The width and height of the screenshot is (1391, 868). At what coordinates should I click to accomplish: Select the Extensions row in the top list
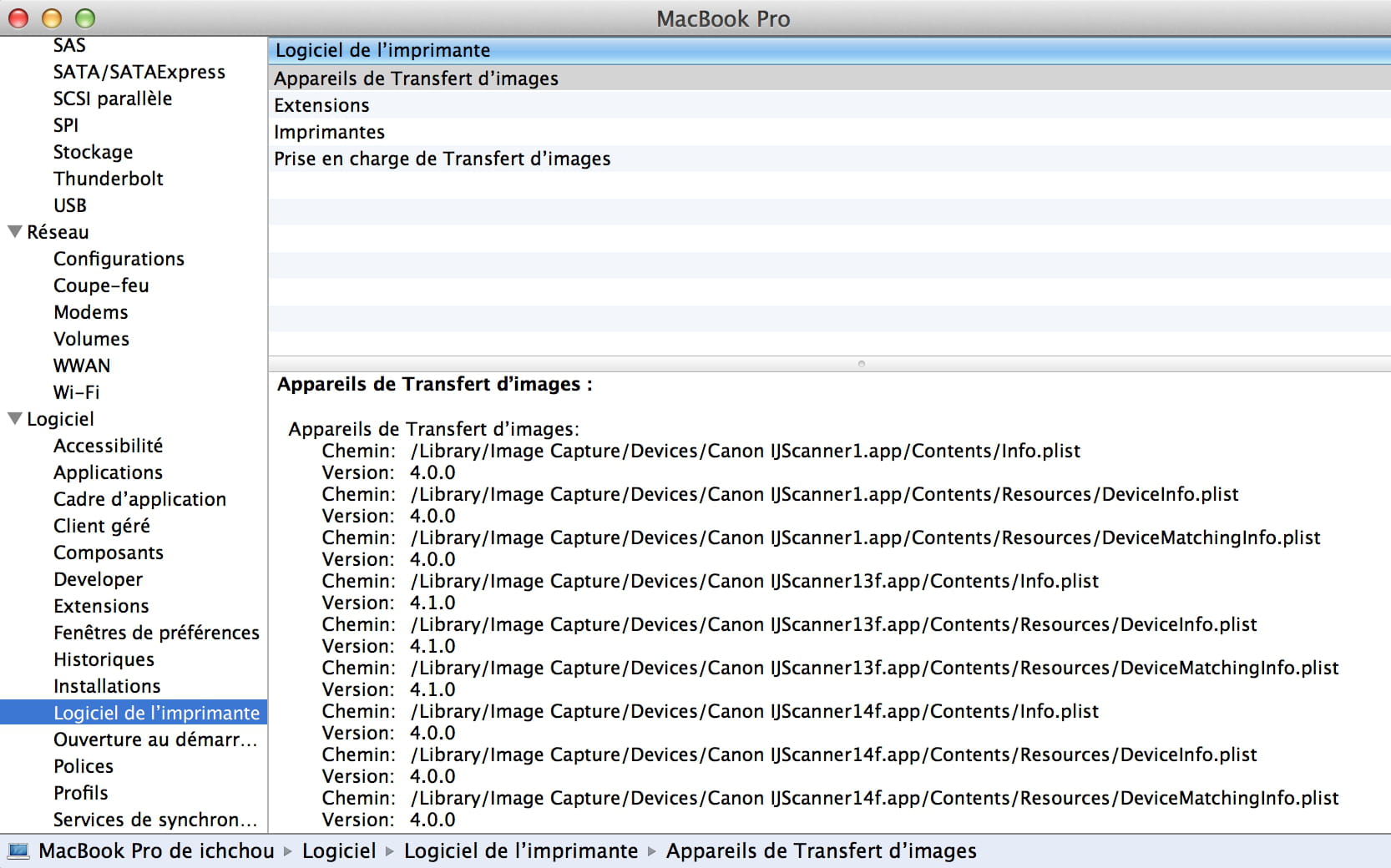321,105
